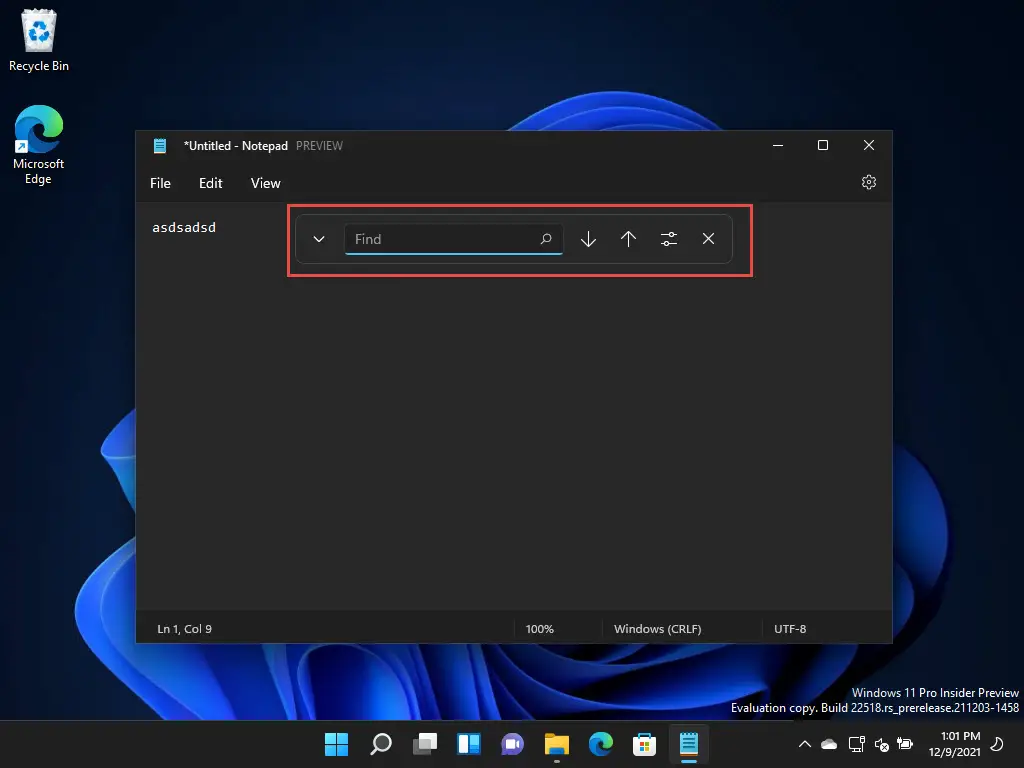
Task: Close the Find bar
Action: tap(708, 239)
